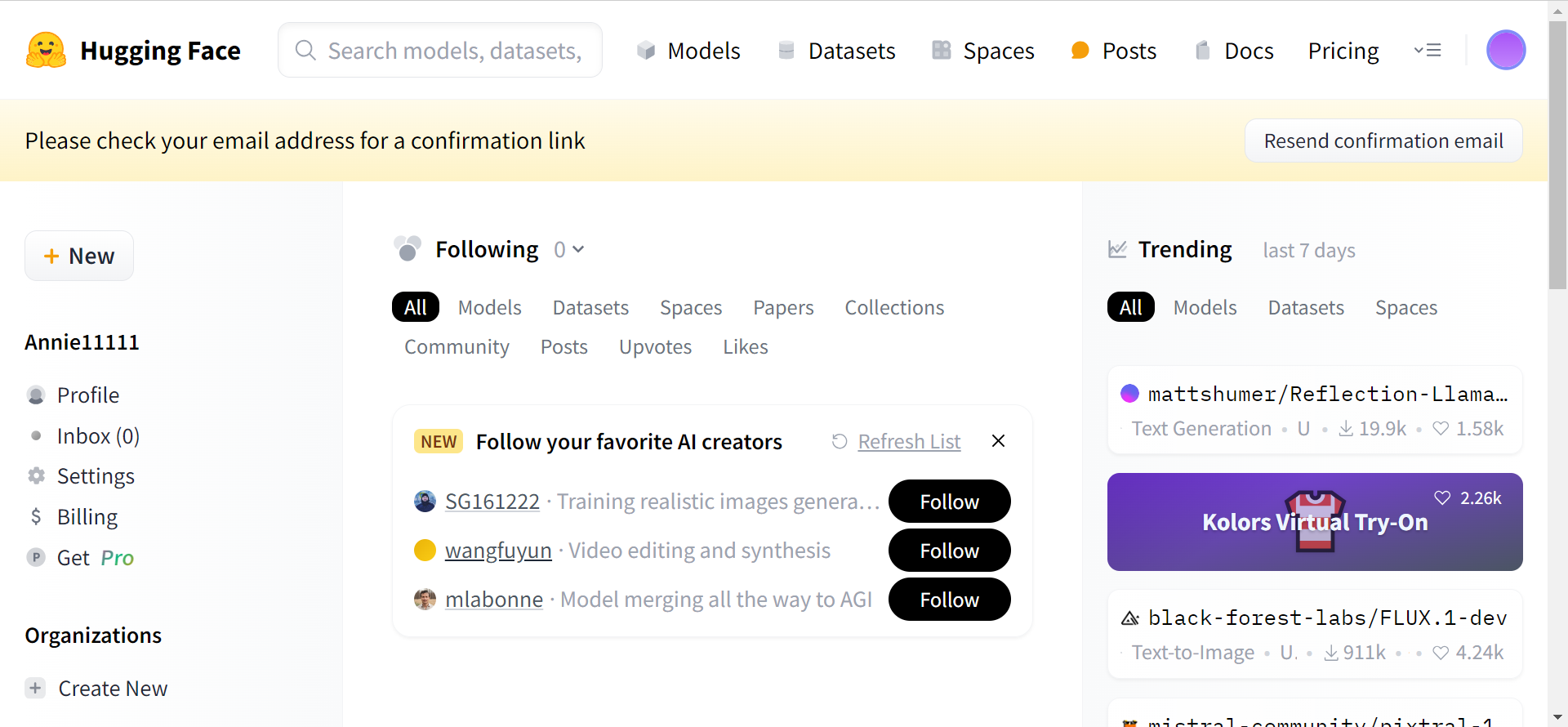The height and width of the screenshot is (727, 1568).
Task: Select the Datasets tab under Trending
Action: (x=1306, y=307)
